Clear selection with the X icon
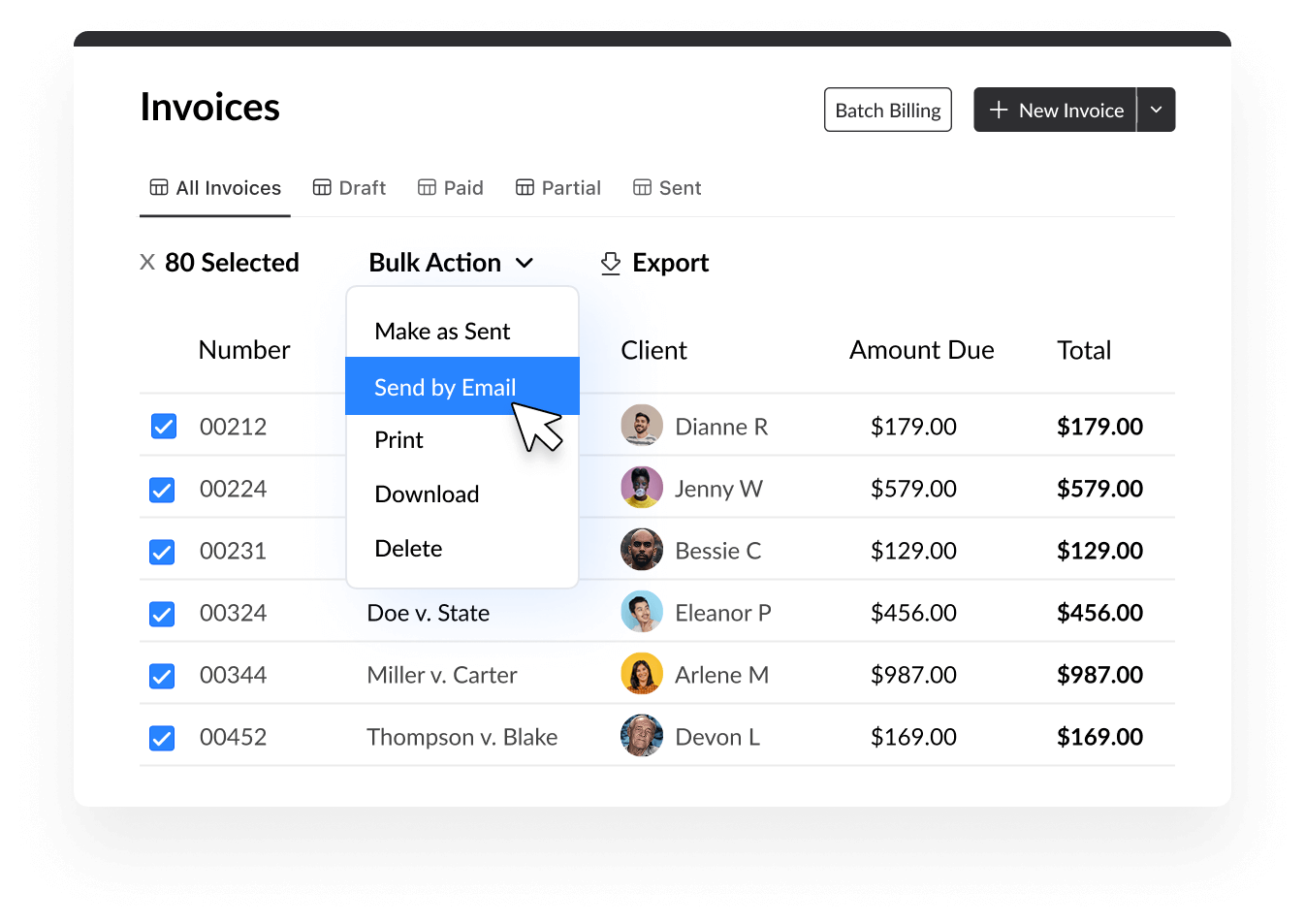Image resolution: width=1305 pixels, height=924 pixels. coord(147,263)
